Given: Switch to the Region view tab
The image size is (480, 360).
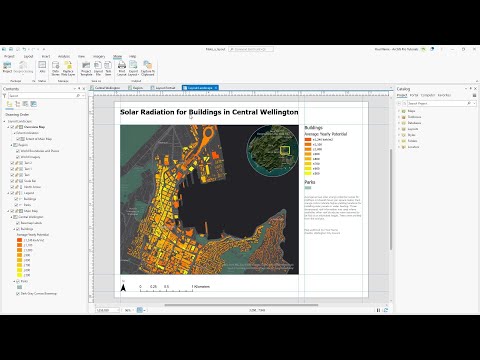Looking at the screenshot, I should pos(136,88).
